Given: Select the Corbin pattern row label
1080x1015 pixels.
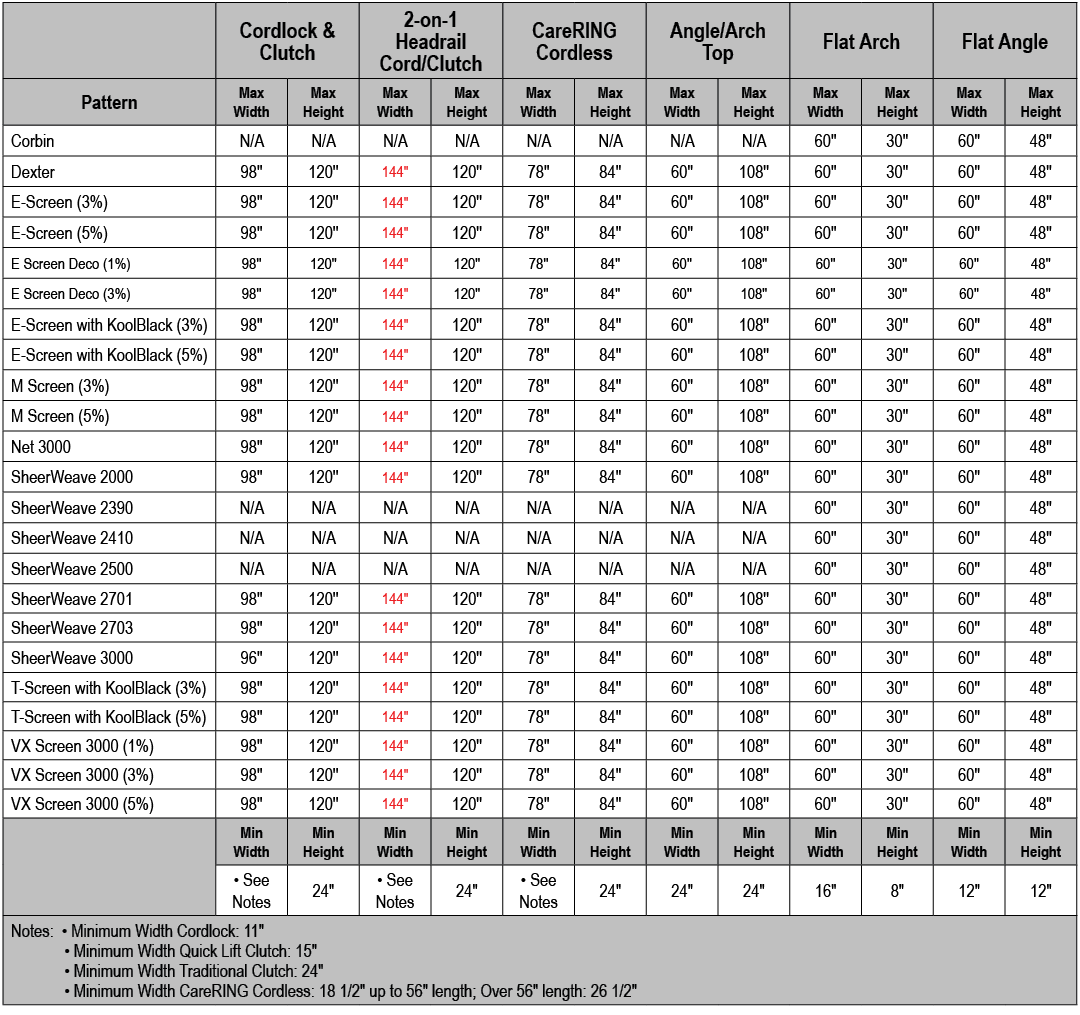Looking at the screenshot, I should tap(33, 141).
